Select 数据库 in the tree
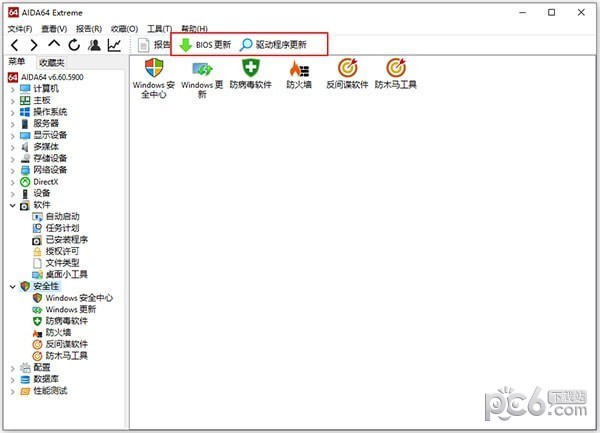This screenshot has width=600, height=433. tap(39, 379)
